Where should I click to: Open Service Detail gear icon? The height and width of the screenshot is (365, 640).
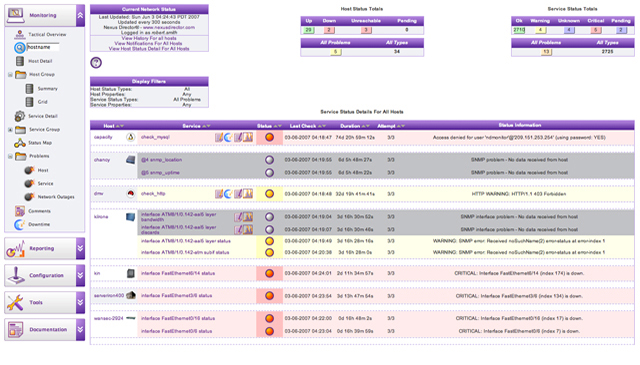(x=19, y=116)
